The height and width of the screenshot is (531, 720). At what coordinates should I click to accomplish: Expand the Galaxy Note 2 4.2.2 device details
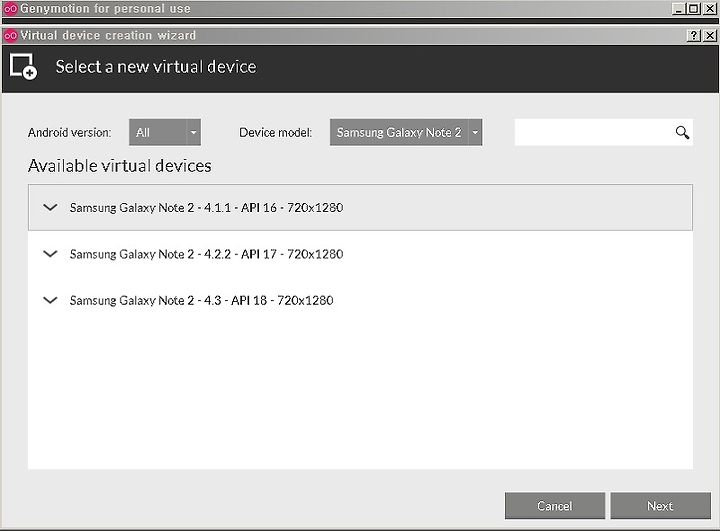point(50,254)
